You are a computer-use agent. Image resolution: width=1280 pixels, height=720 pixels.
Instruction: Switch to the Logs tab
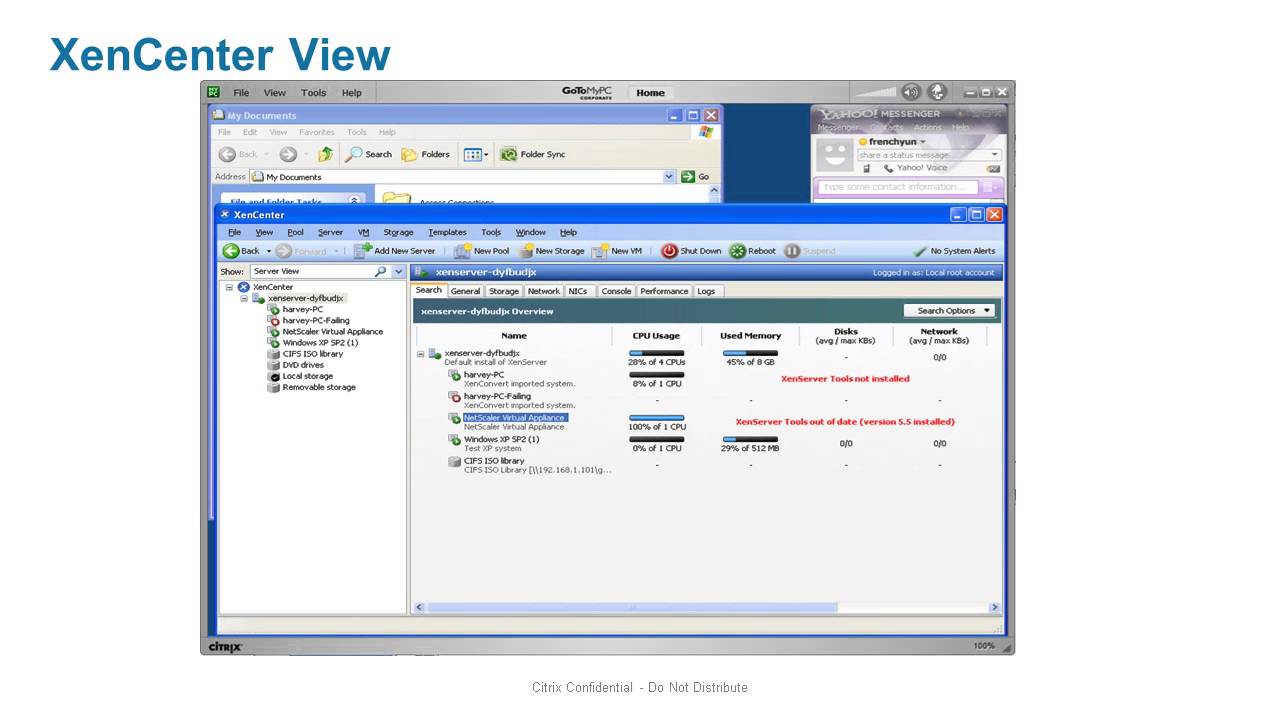(x=706, y=291)
